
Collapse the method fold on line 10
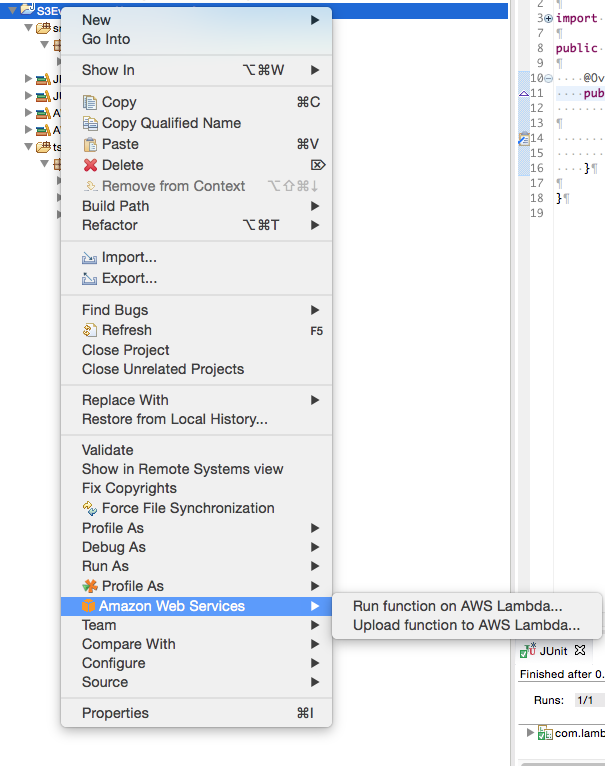(549, 78)
